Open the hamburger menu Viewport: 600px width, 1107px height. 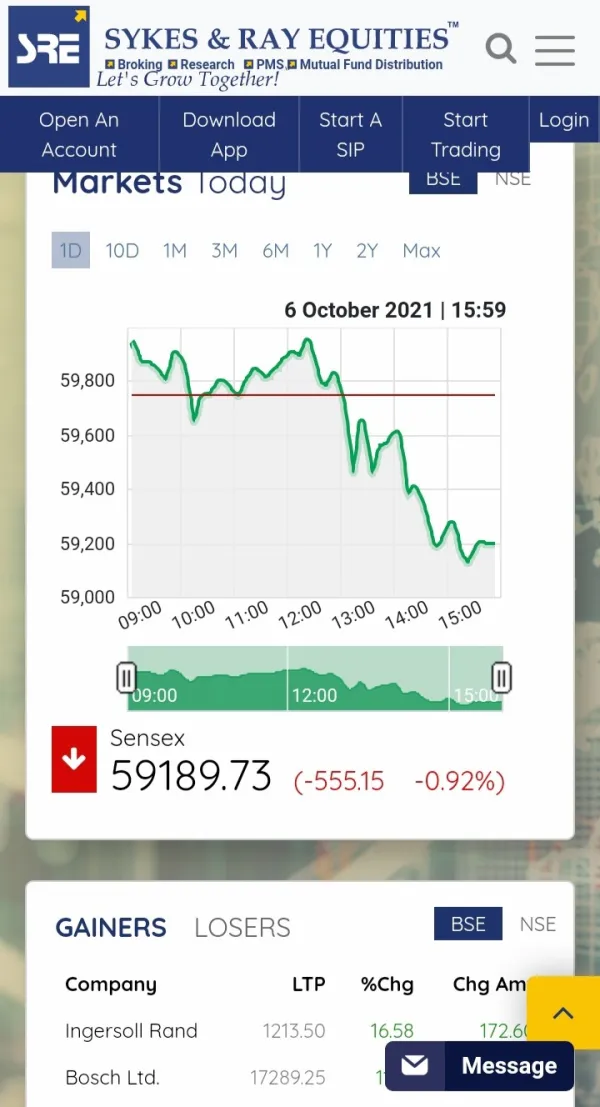(x=554, y=49)
